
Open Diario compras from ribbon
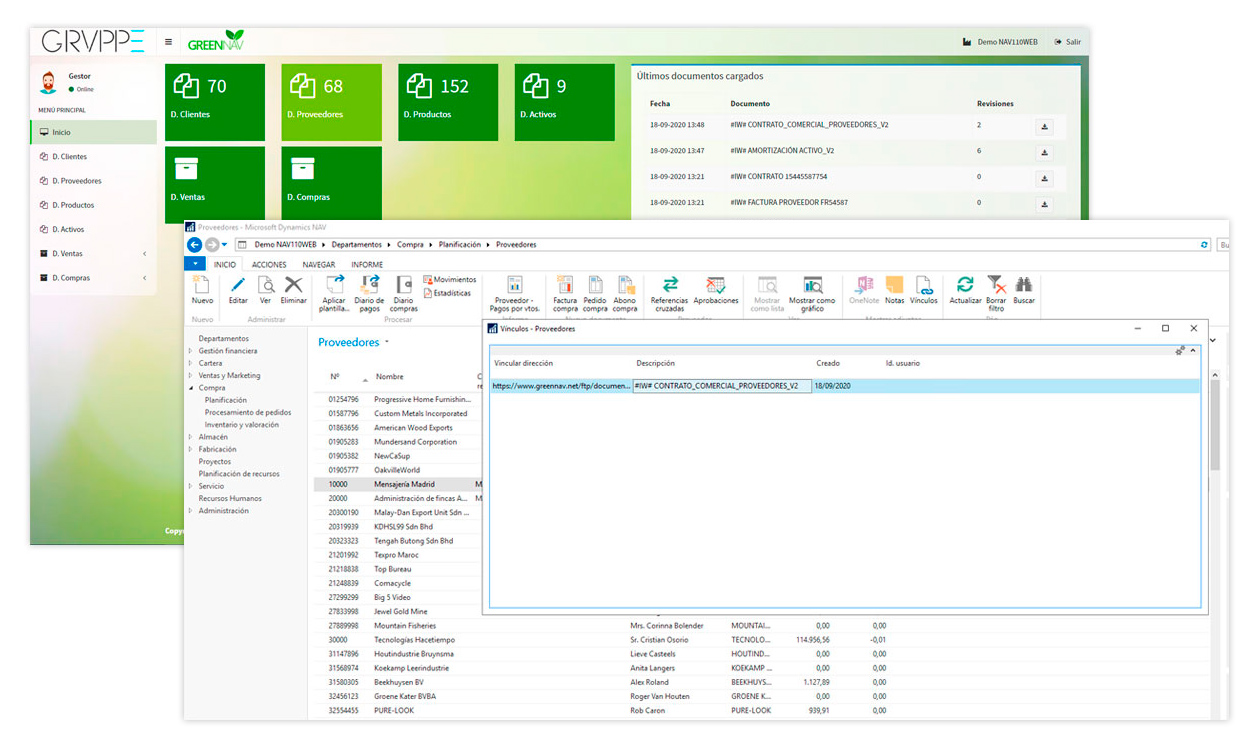pos(403,294)
